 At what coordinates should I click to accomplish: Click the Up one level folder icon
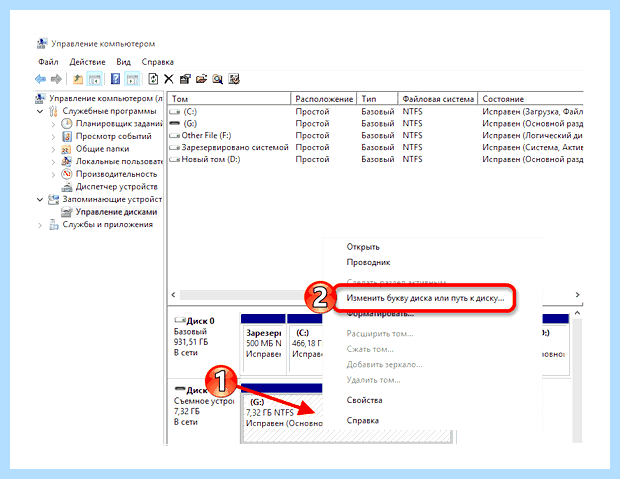[x=78, y=79]
